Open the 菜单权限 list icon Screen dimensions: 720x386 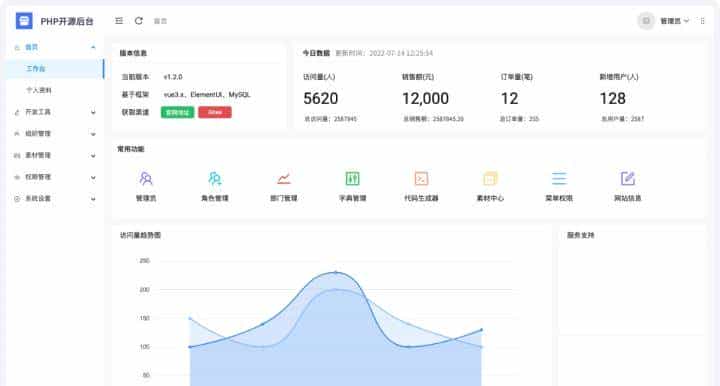pyautogui.click(x=559, y=179)
